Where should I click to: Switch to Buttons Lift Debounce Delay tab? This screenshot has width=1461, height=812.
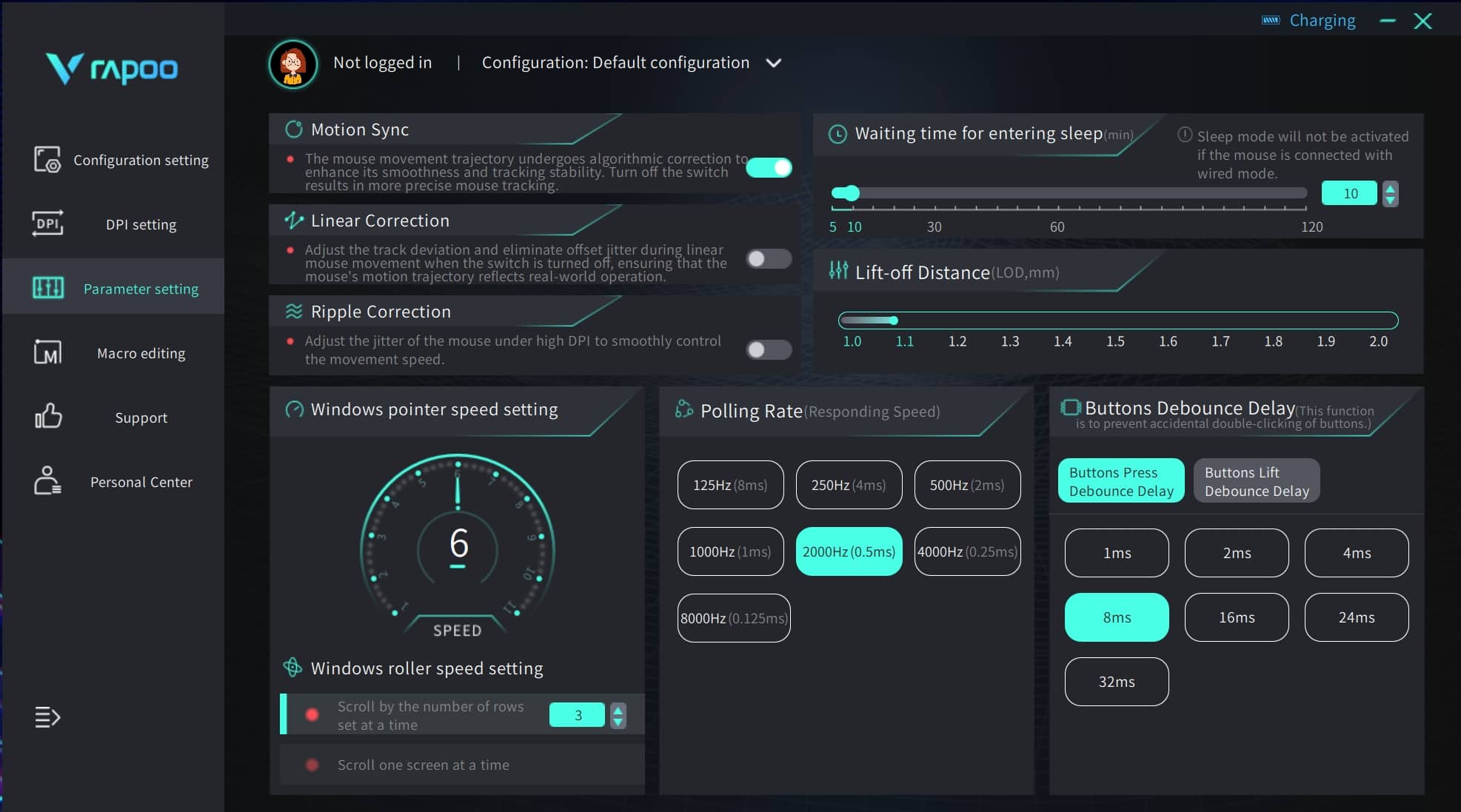click(x=1256, y=481)
